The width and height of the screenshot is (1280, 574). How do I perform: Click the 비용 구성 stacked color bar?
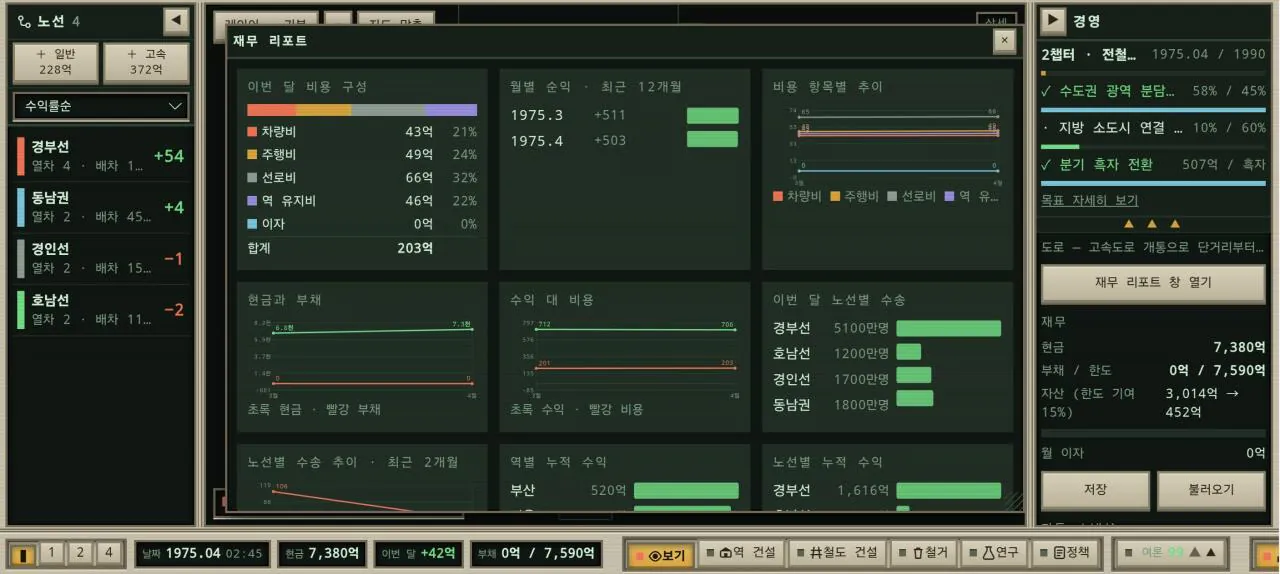click(x=362, y=110)
